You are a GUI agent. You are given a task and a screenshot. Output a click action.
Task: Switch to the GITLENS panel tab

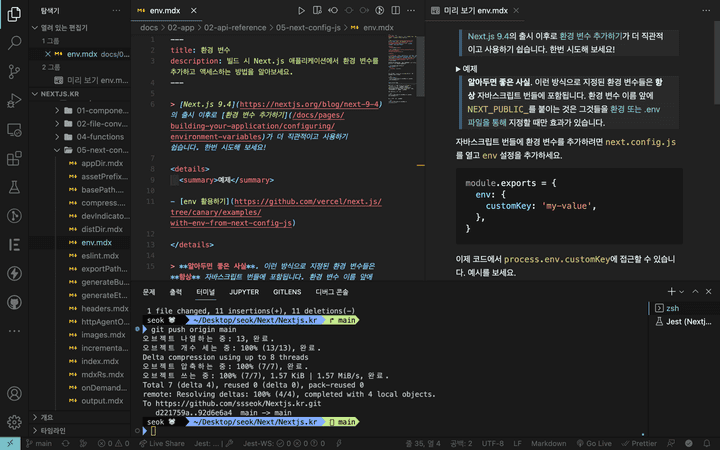[287, 292]
